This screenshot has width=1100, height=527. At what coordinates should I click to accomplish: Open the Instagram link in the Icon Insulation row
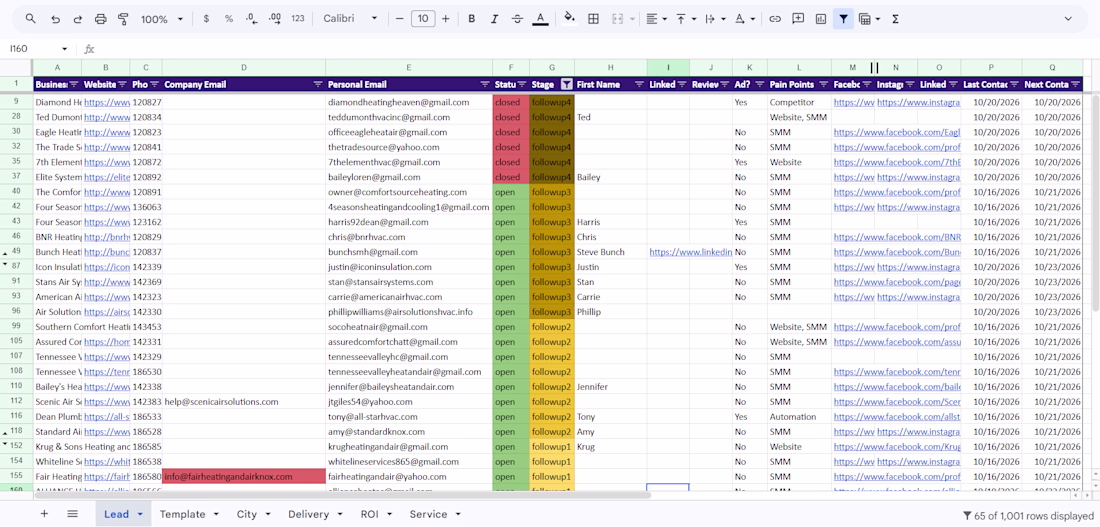[x=918, y=267]
